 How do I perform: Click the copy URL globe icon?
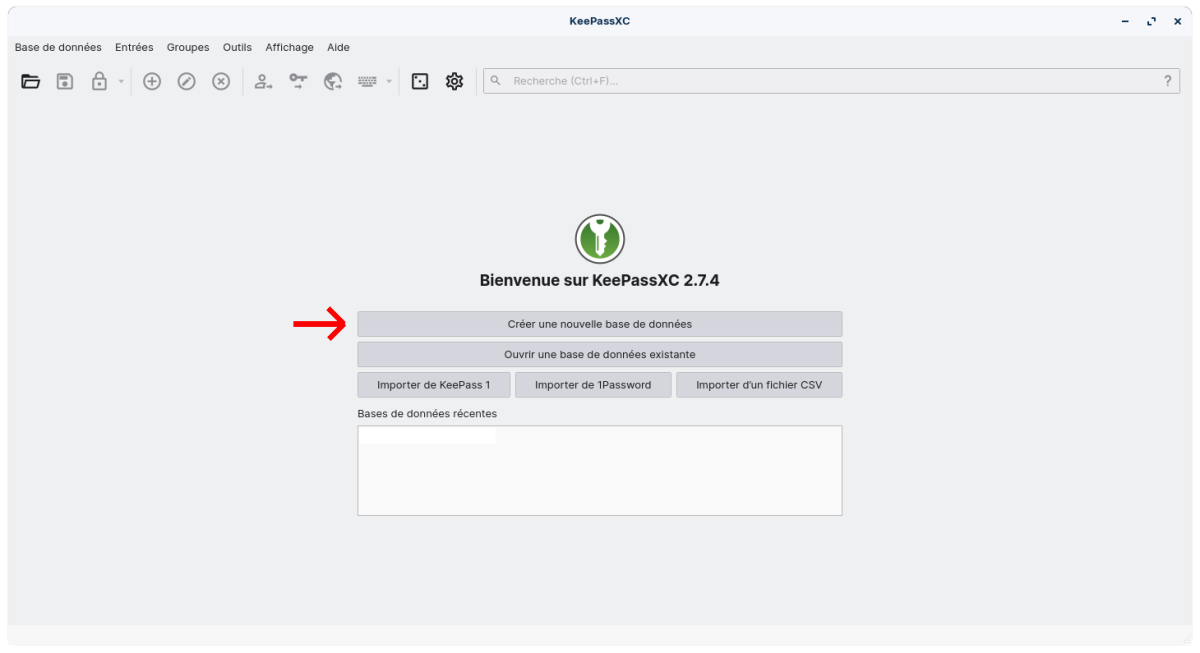(x=333, y=81)
